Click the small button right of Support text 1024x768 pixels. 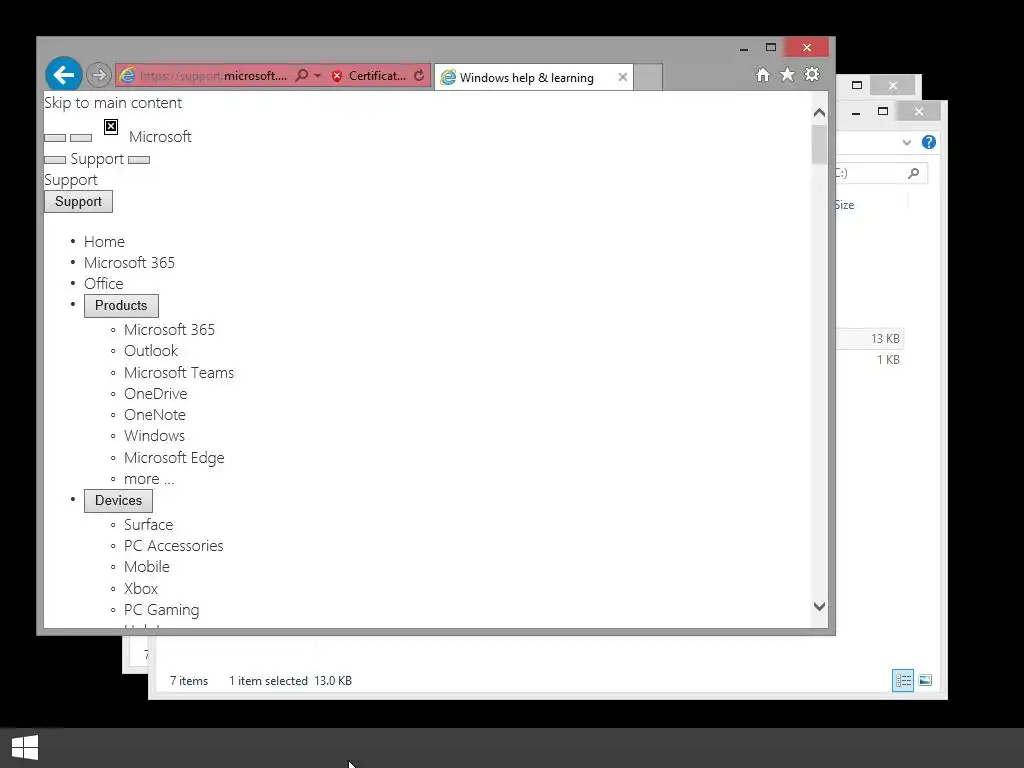click(139, 160)
